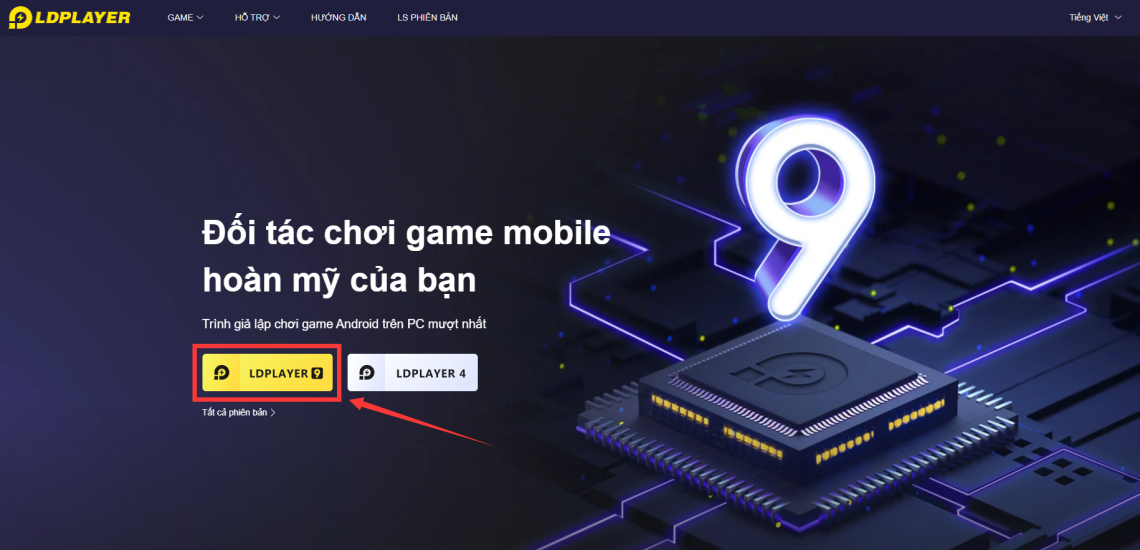Click the yellow LDPlayer logo icon in header
Screen dimensions: 1140x550
[x=19, y=17]
